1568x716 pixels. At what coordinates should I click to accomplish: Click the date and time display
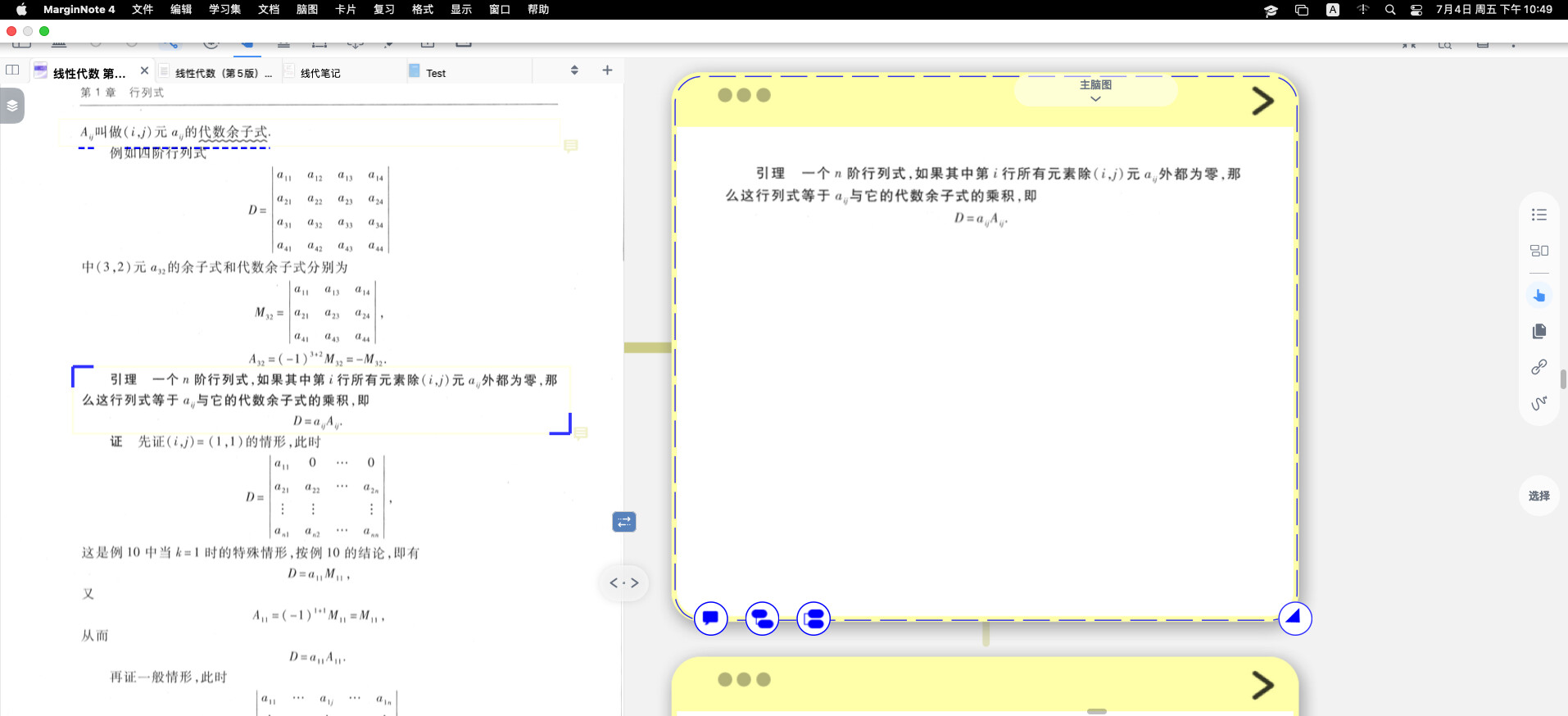coord(1494,10)
